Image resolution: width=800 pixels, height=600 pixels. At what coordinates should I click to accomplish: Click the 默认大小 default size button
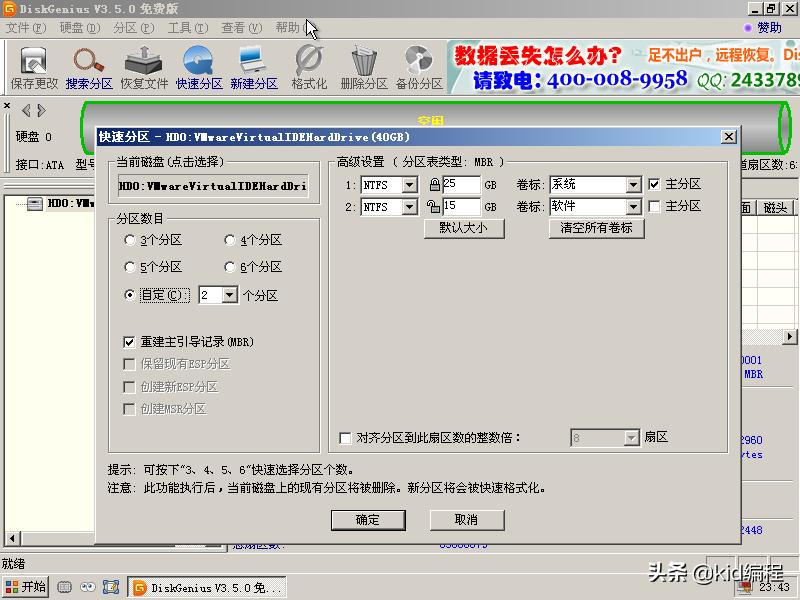click(463, 228)
